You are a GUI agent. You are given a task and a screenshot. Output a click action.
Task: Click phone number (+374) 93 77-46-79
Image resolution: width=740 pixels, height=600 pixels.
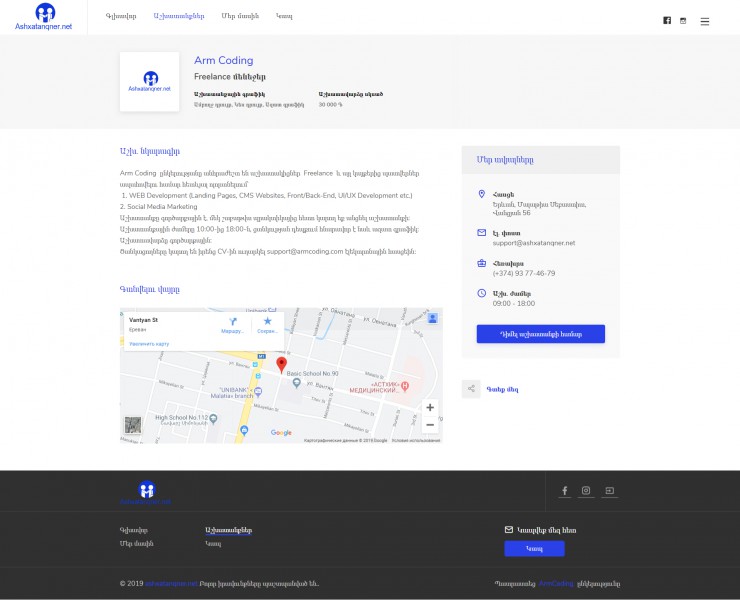coord(524,273)
